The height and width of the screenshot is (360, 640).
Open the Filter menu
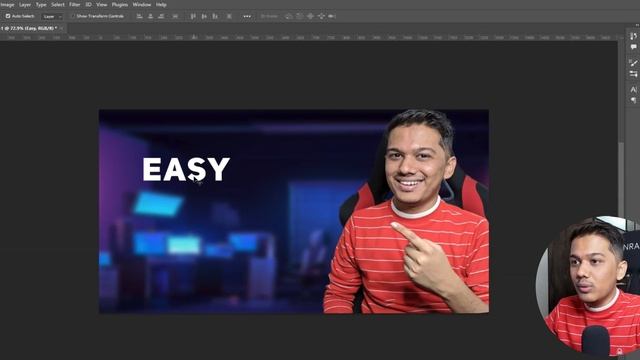coord(74,4)
